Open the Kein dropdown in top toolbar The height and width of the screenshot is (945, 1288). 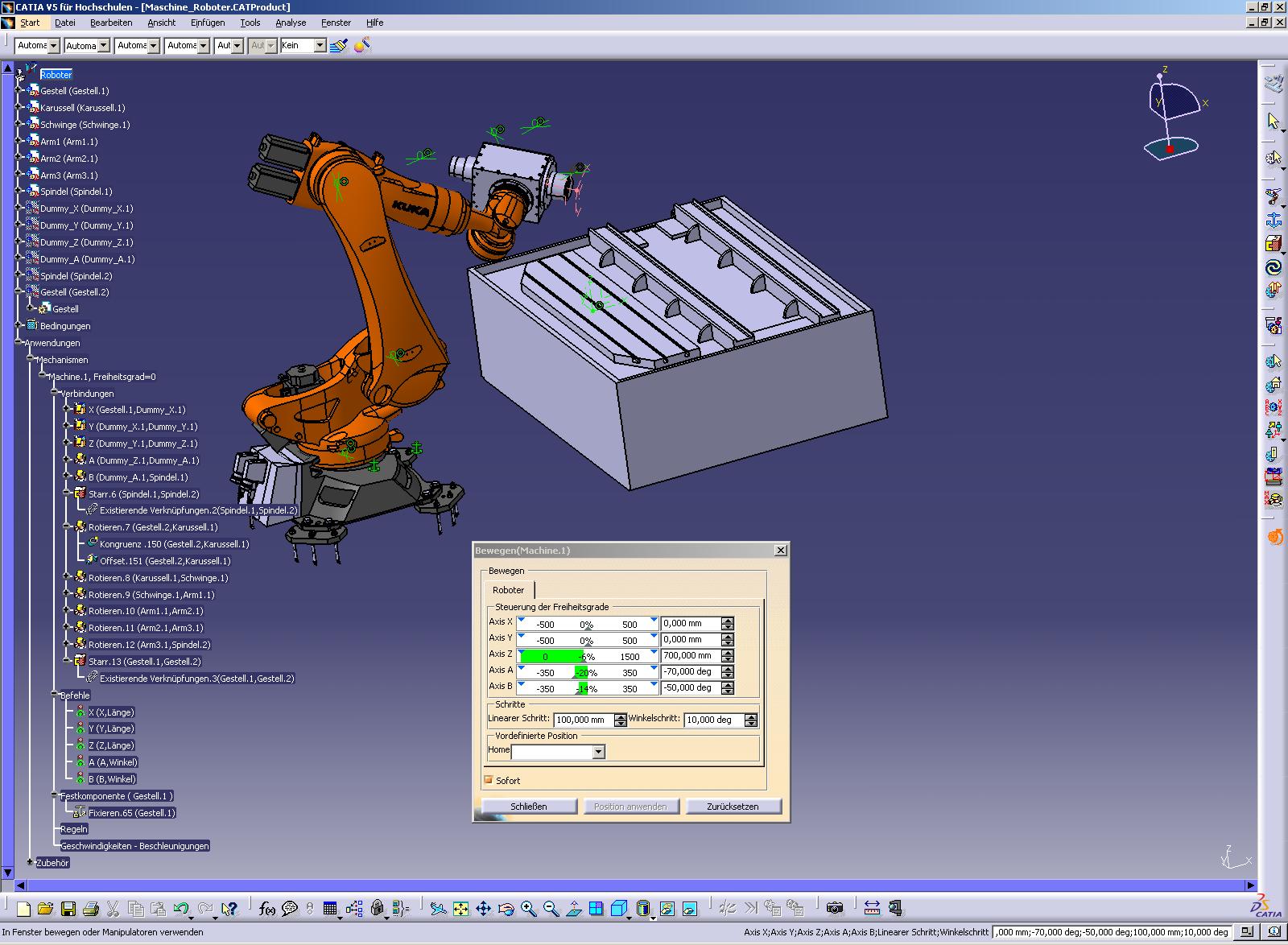pos(319,46)
